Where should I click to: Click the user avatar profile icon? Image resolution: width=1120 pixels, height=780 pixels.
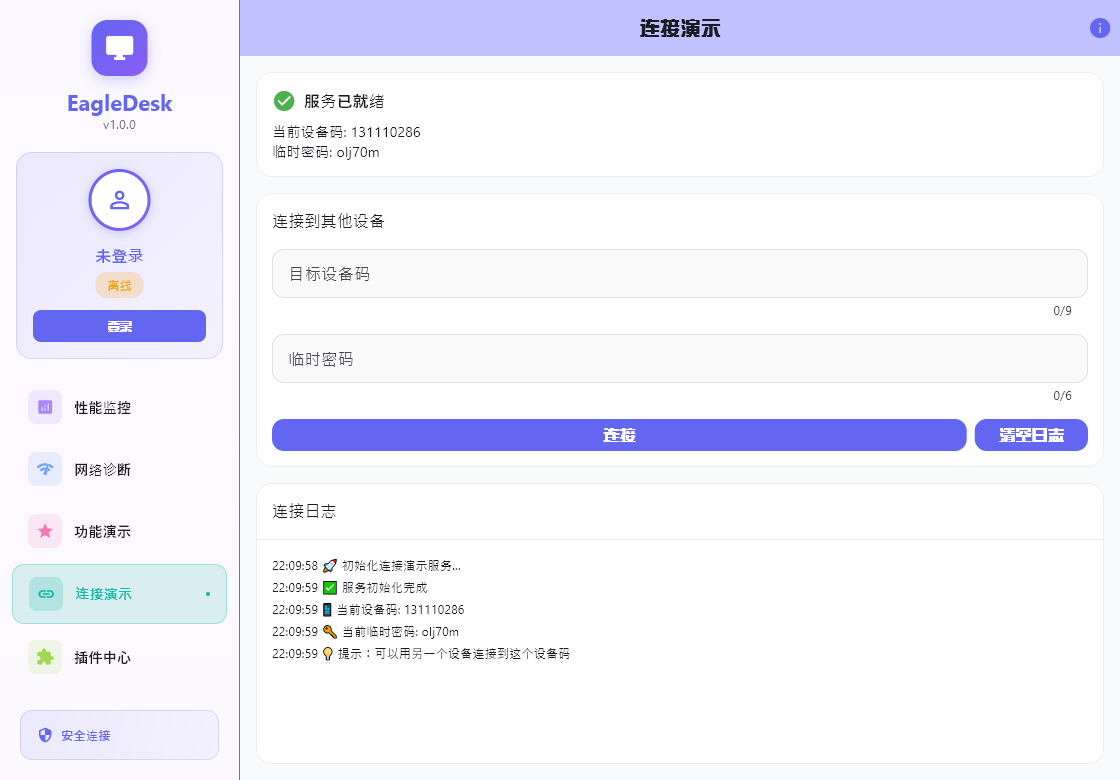click(119, 199)
